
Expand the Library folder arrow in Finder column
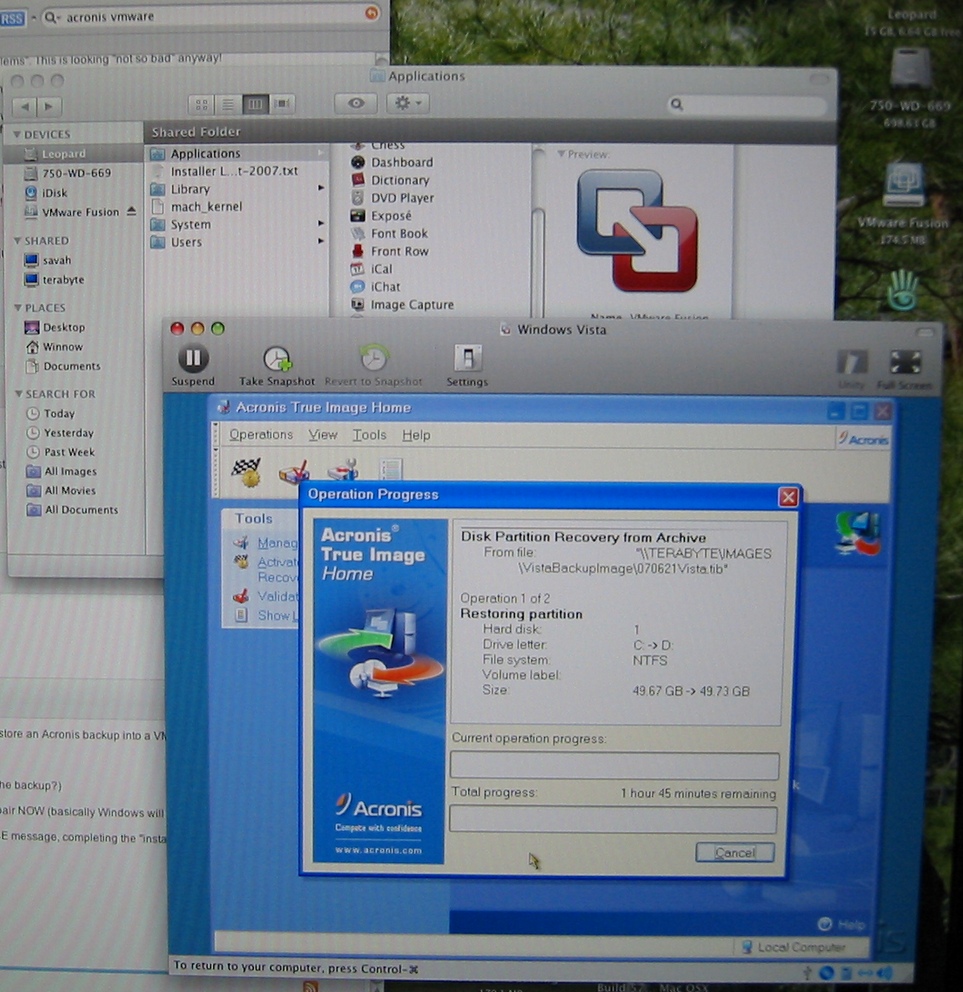pyautogui.click(x=321, y=189)
